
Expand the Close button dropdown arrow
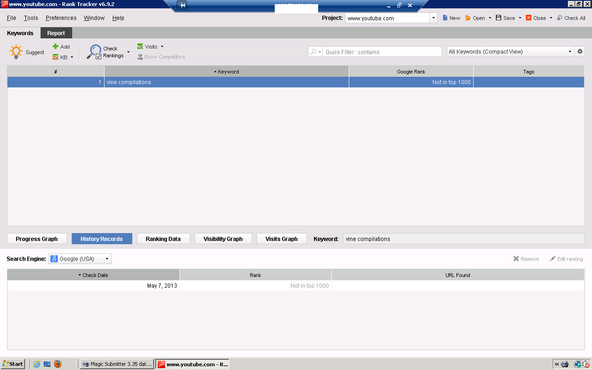click(x=550, y=18)
